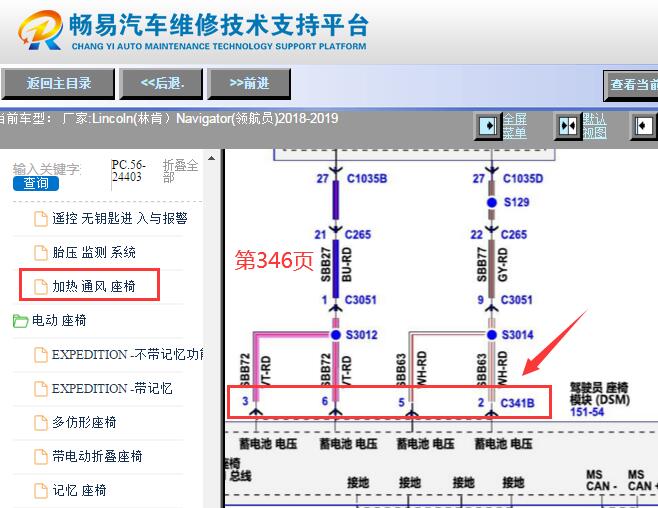
Task: Click the C265 label next to pin 22
Action: point(514,234)
